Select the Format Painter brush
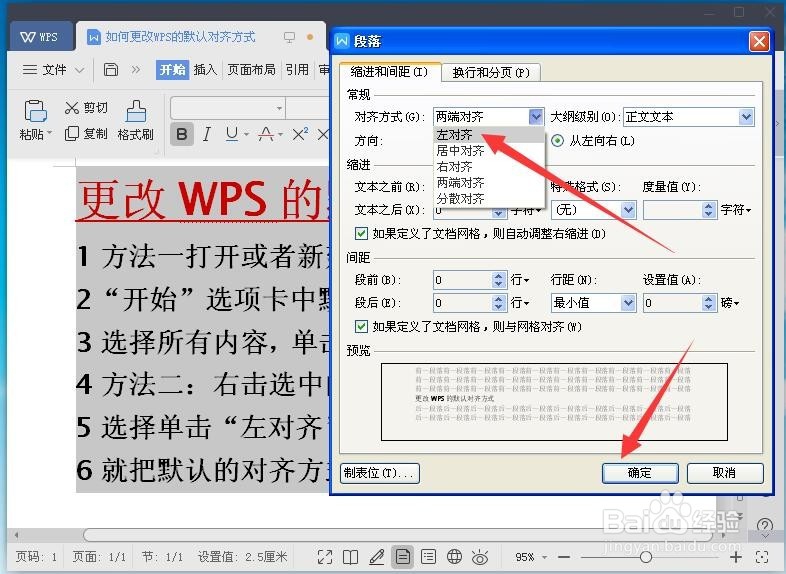 pos(136,111)
